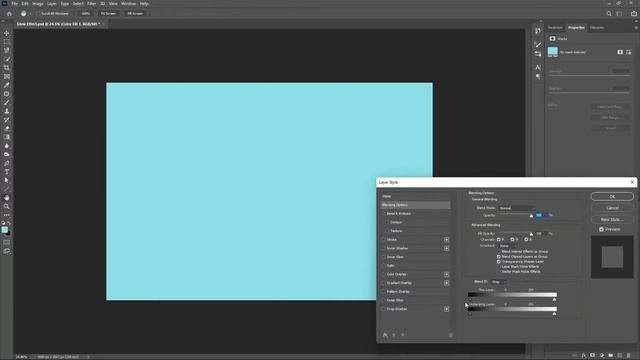Click Cancel in Layer Style dialog
The width and height of the screenshot is (640, 360).
pos(612,208)
